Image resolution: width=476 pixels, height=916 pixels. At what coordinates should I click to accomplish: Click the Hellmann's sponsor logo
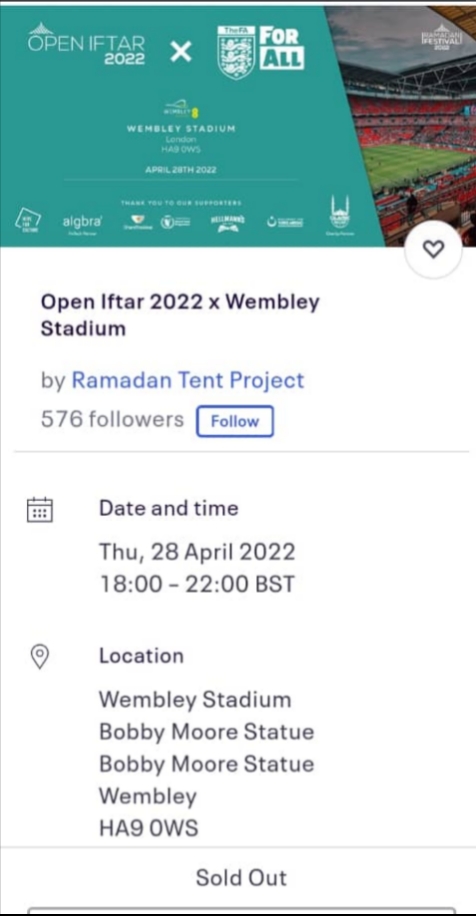(228, 223)
